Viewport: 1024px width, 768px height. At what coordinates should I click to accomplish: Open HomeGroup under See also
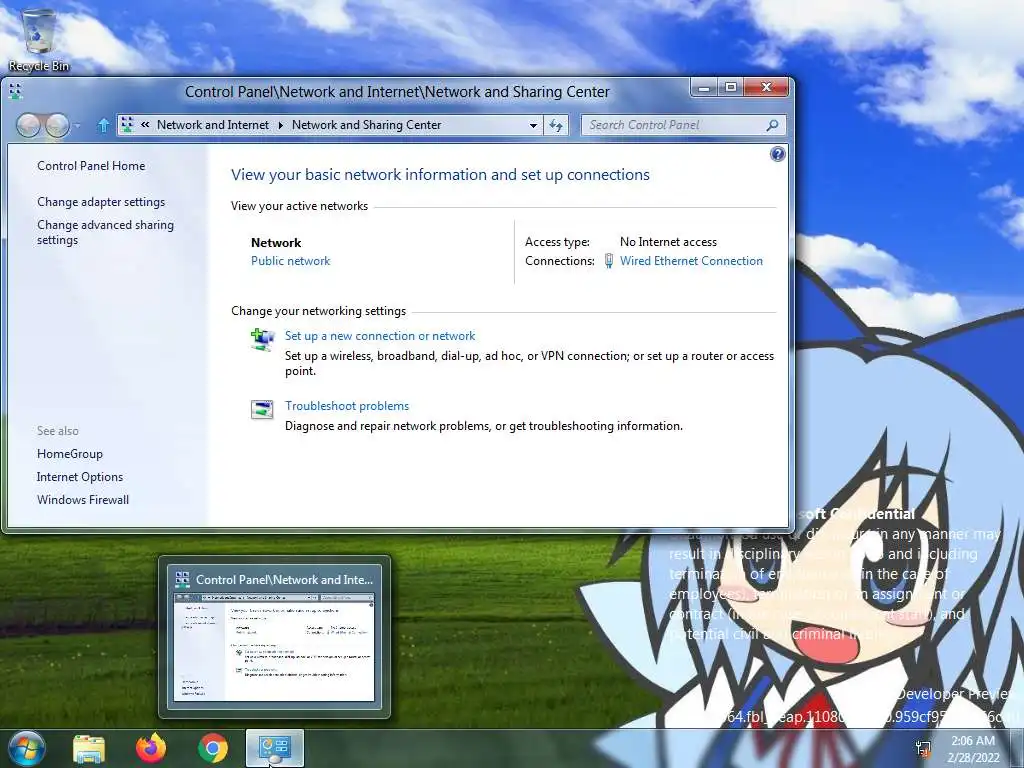tap(70, 454)
